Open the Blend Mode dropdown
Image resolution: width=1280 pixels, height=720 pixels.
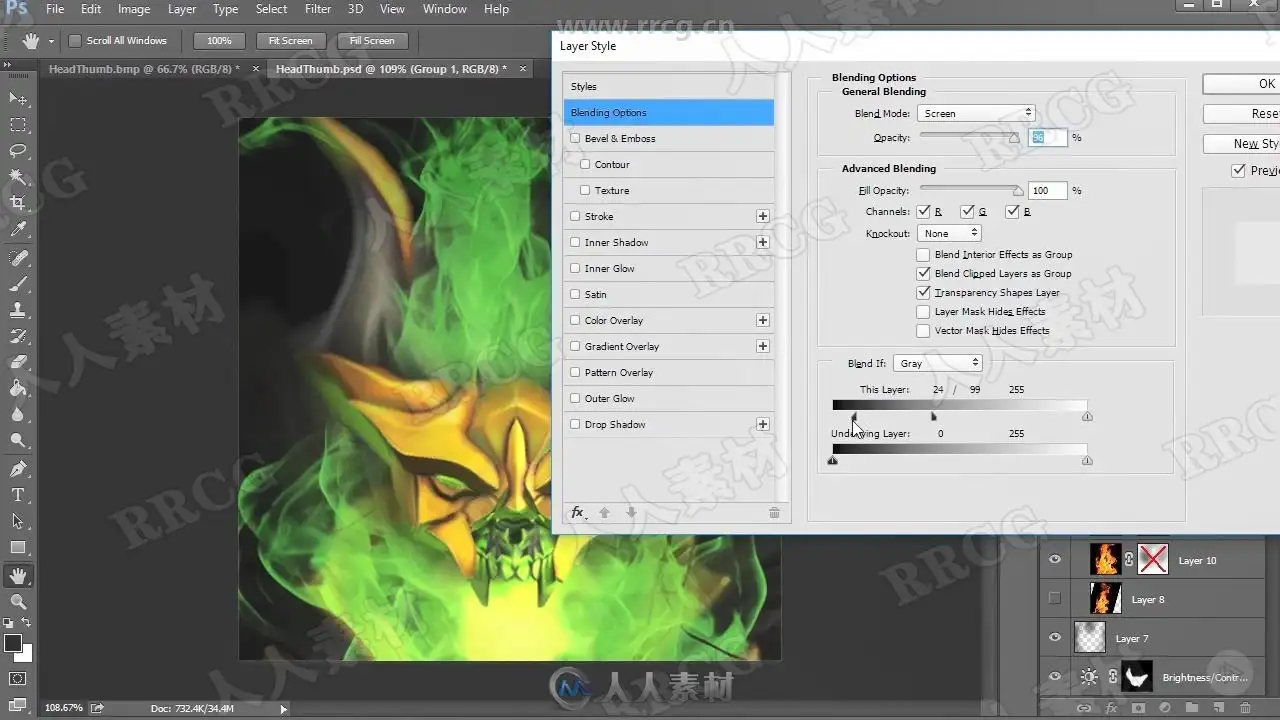[x=976, y=114]
